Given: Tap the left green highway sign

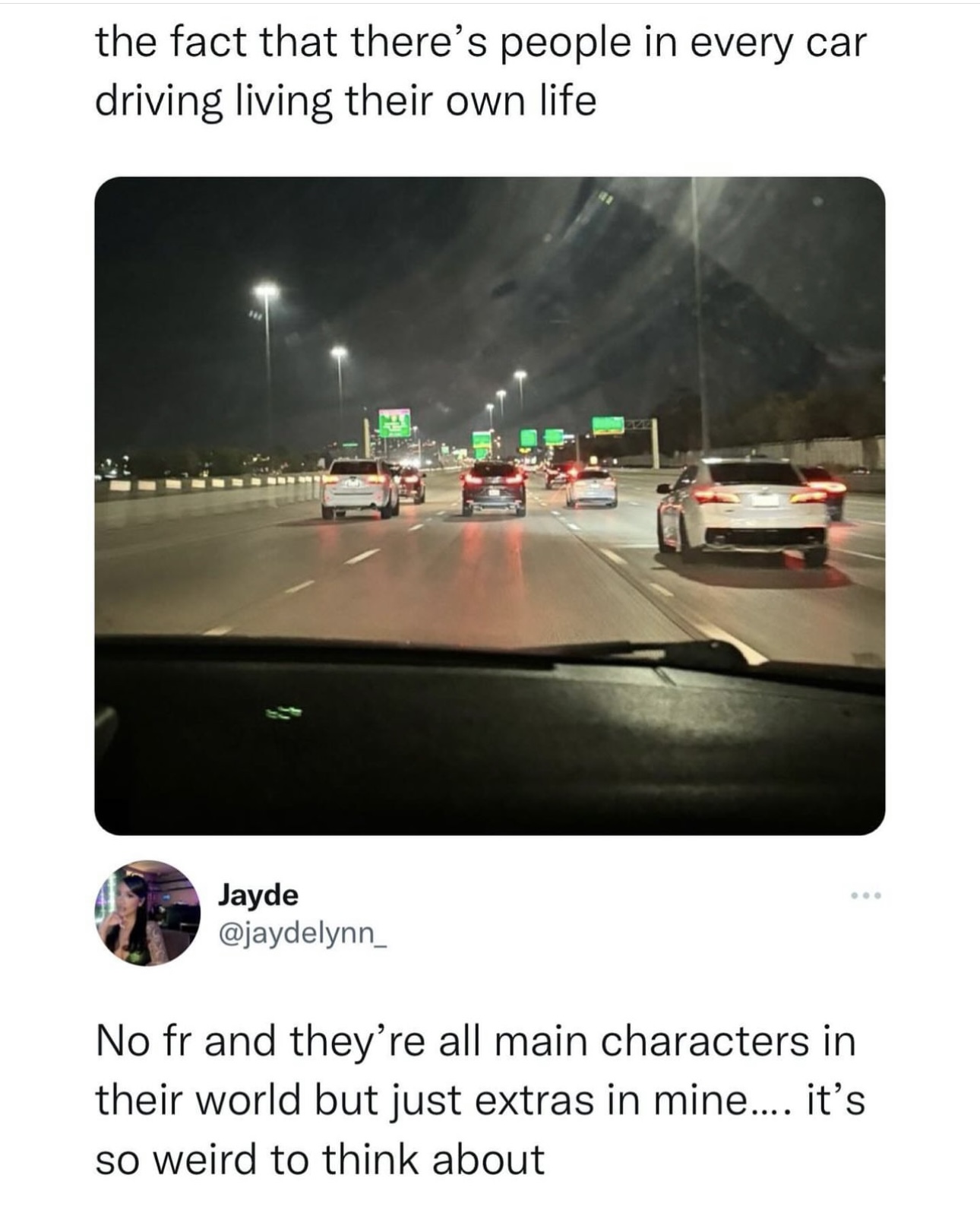Looking at the screenshot, I should (x=395, y=422).
